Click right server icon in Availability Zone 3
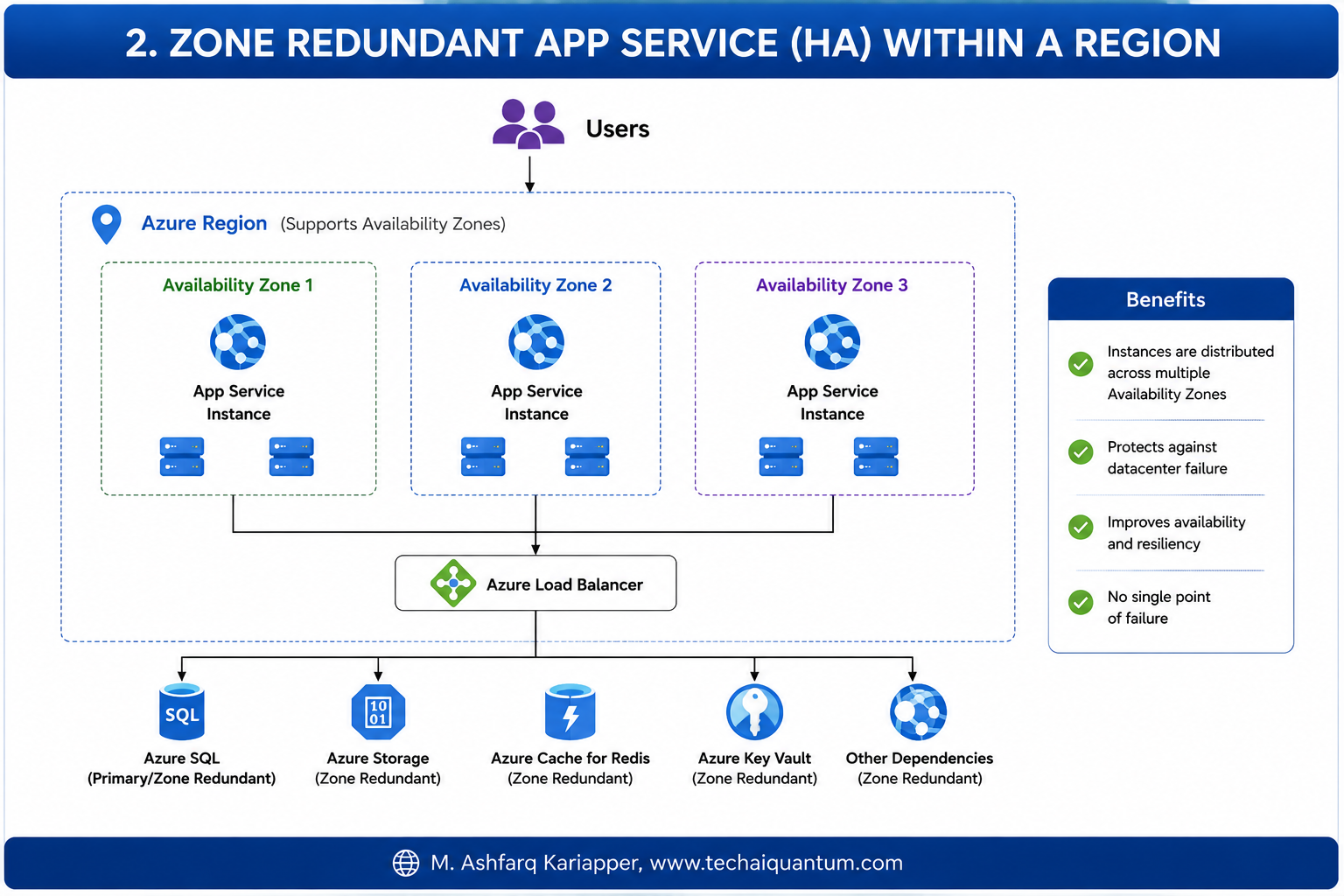1344x896 pixels. (x=876, y=457)
